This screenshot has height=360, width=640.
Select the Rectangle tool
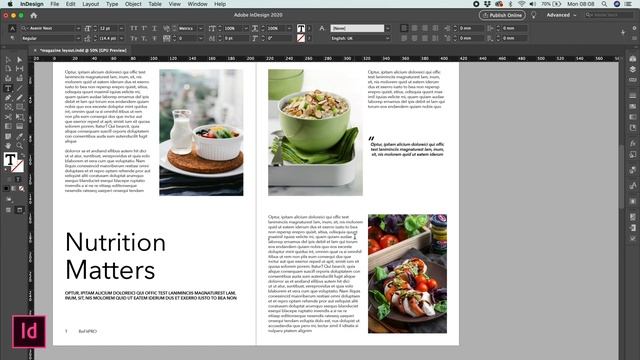20,107
